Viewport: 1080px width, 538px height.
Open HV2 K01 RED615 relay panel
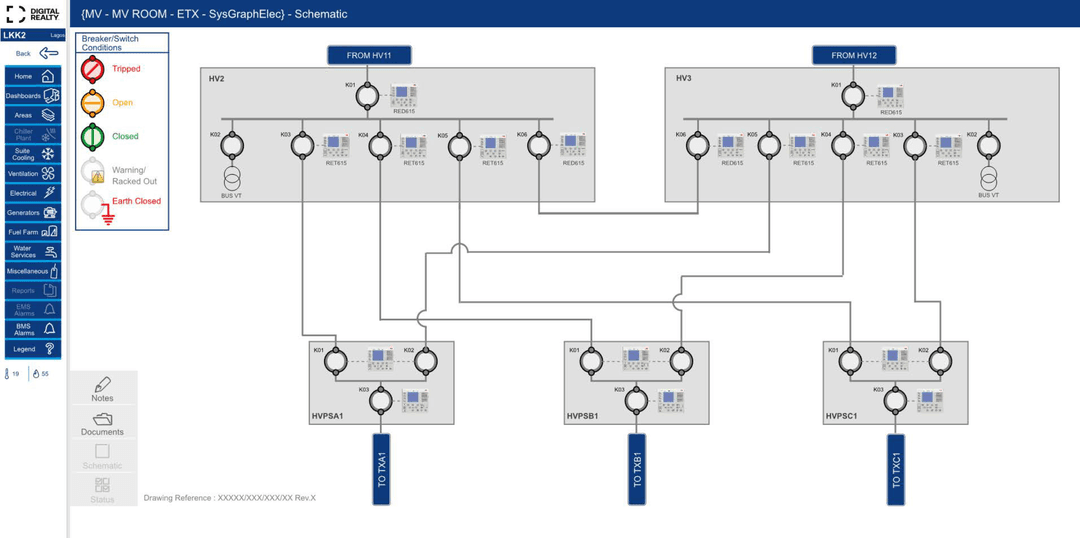(x=405, y=96)
